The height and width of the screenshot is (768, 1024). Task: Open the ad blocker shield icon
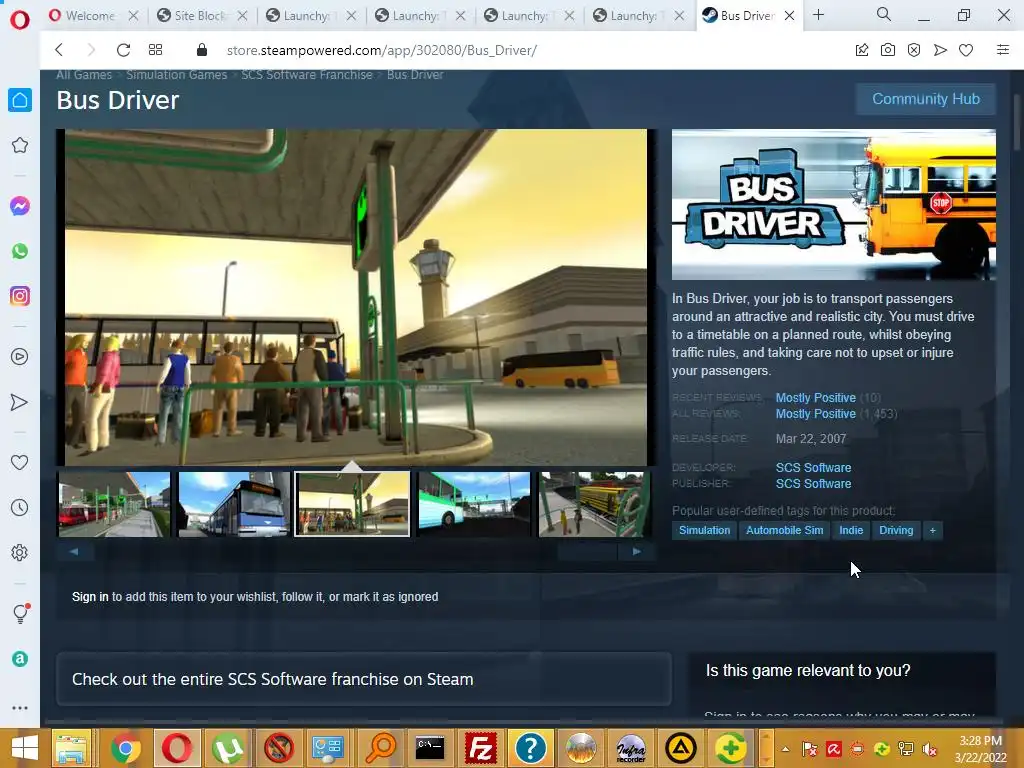tap(914, 50)
